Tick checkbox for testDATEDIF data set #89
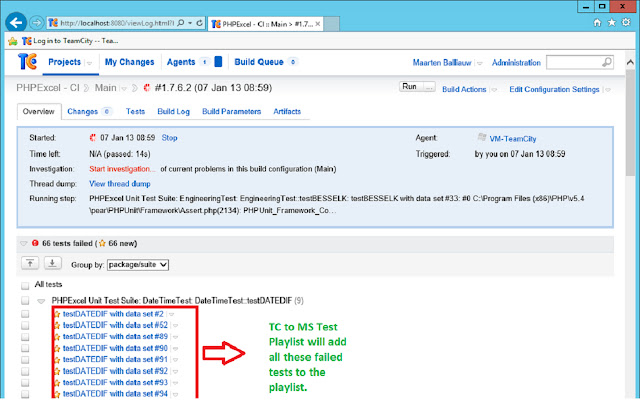 point(25,337)
